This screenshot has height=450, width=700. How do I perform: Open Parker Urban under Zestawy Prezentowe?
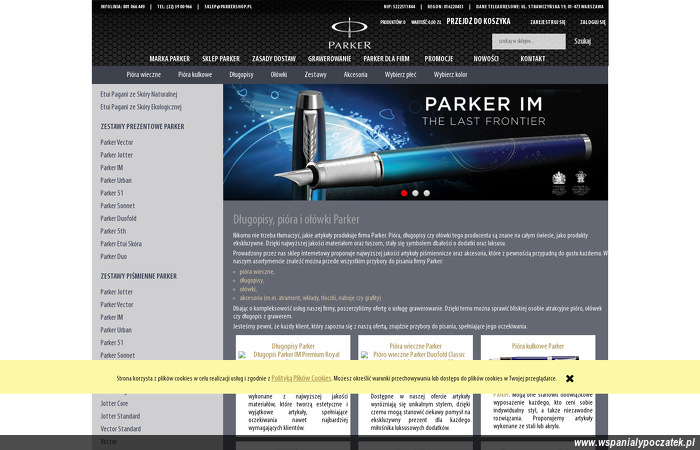116,180
